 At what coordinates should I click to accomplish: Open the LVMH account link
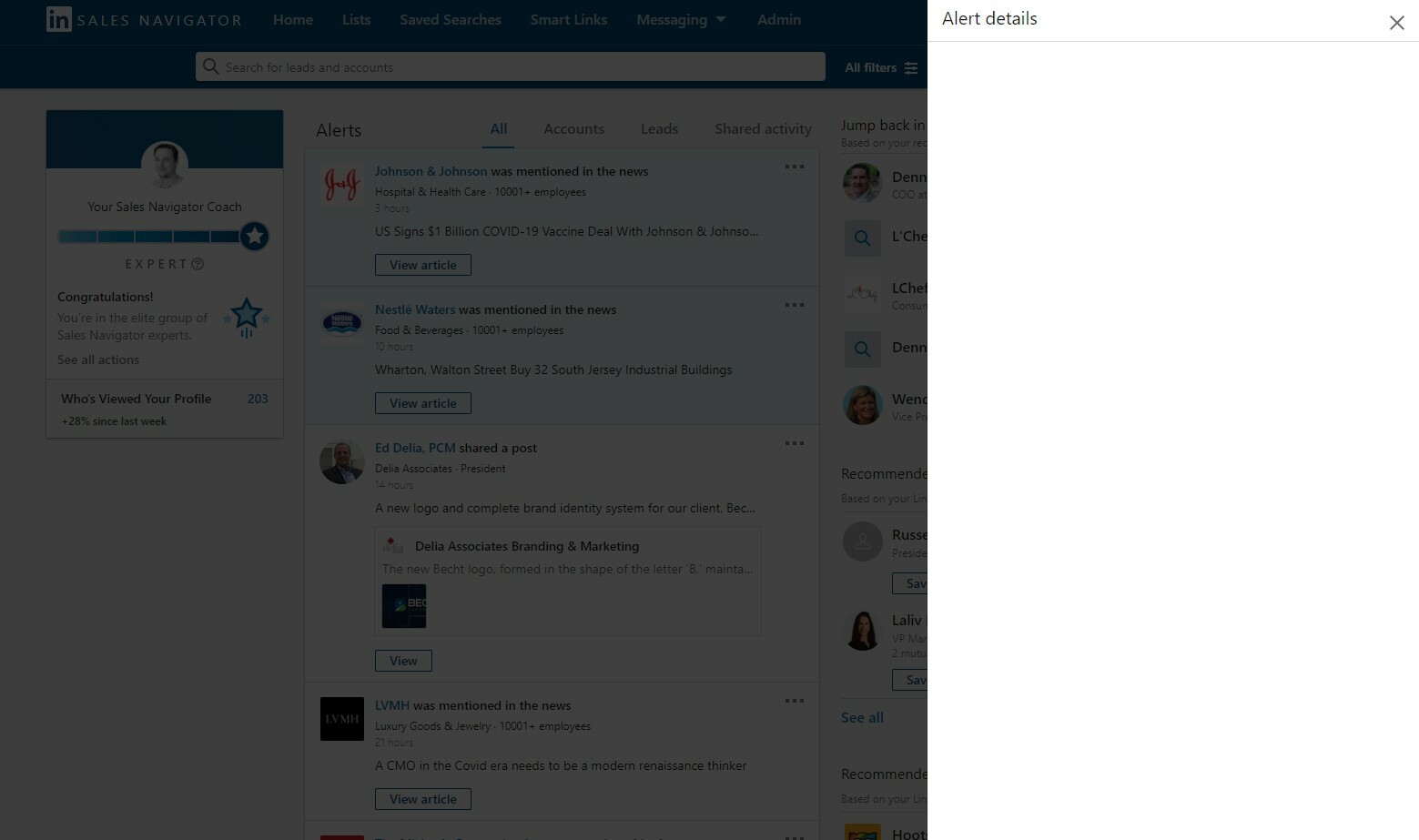[392, 705]
